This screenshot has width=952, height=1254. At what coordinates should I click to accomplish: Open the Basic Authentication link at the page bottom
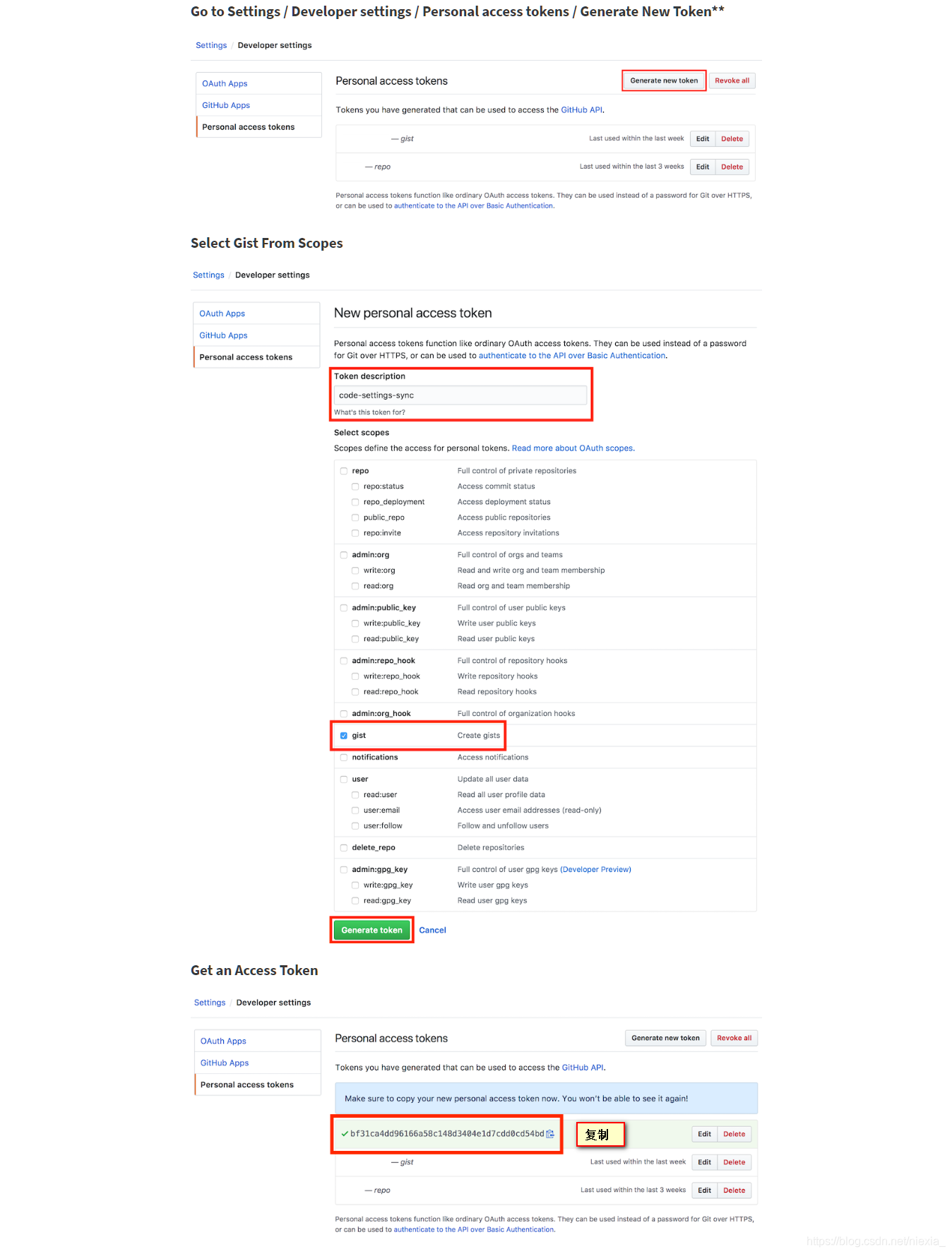point(474,1230)
